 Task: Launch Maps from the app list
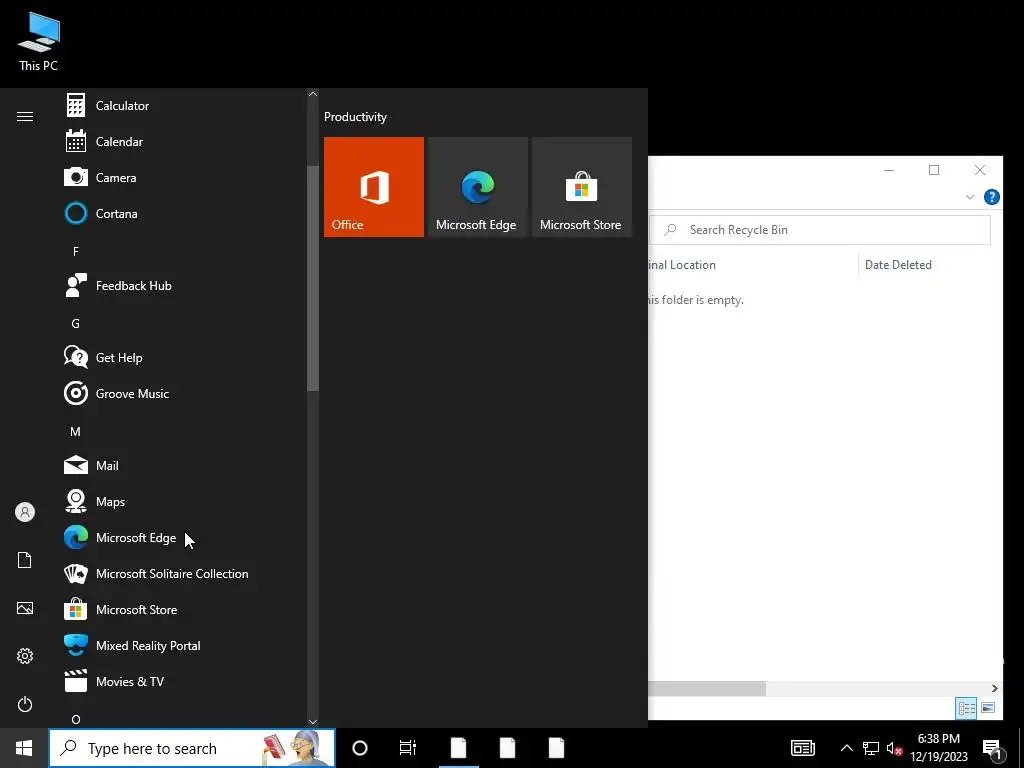[183, 502]
